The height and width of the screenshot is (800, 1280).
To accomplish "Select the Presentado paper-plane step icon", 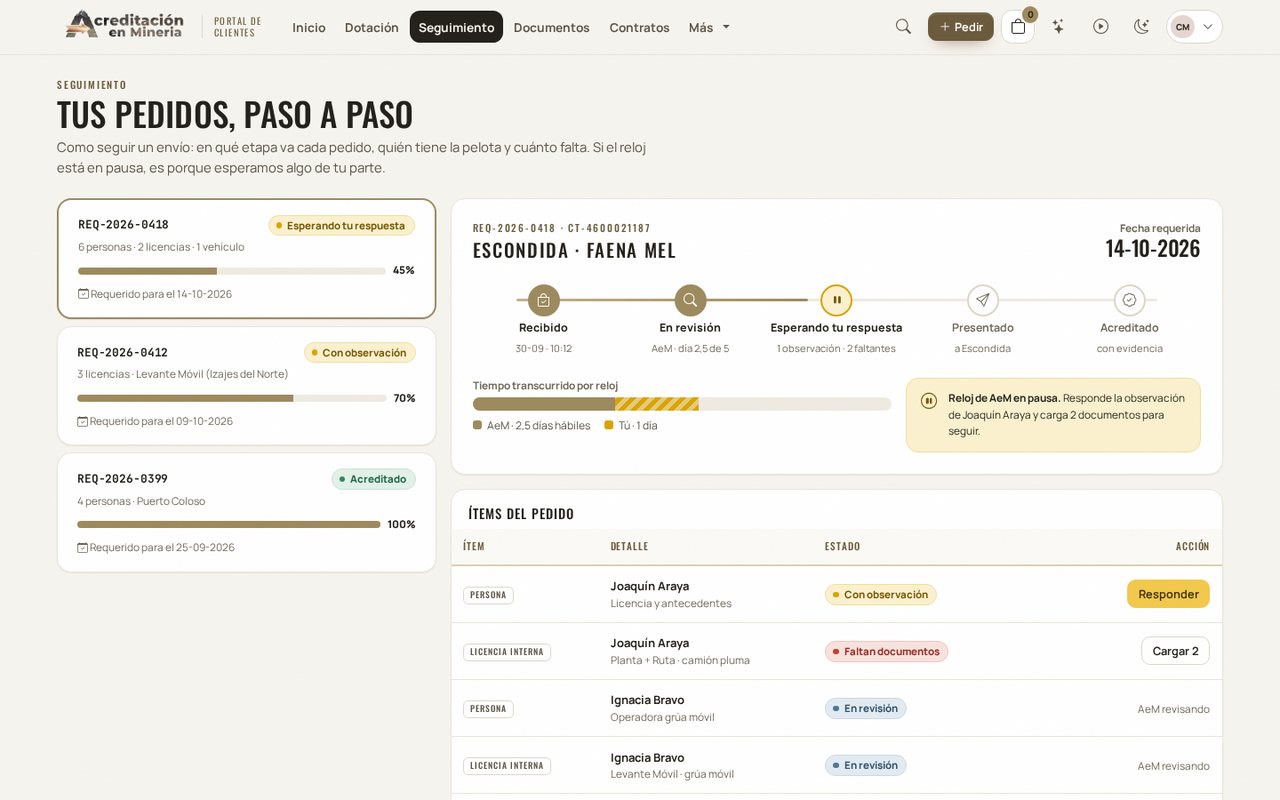I will pyautogui.click(x=983, y=300).
